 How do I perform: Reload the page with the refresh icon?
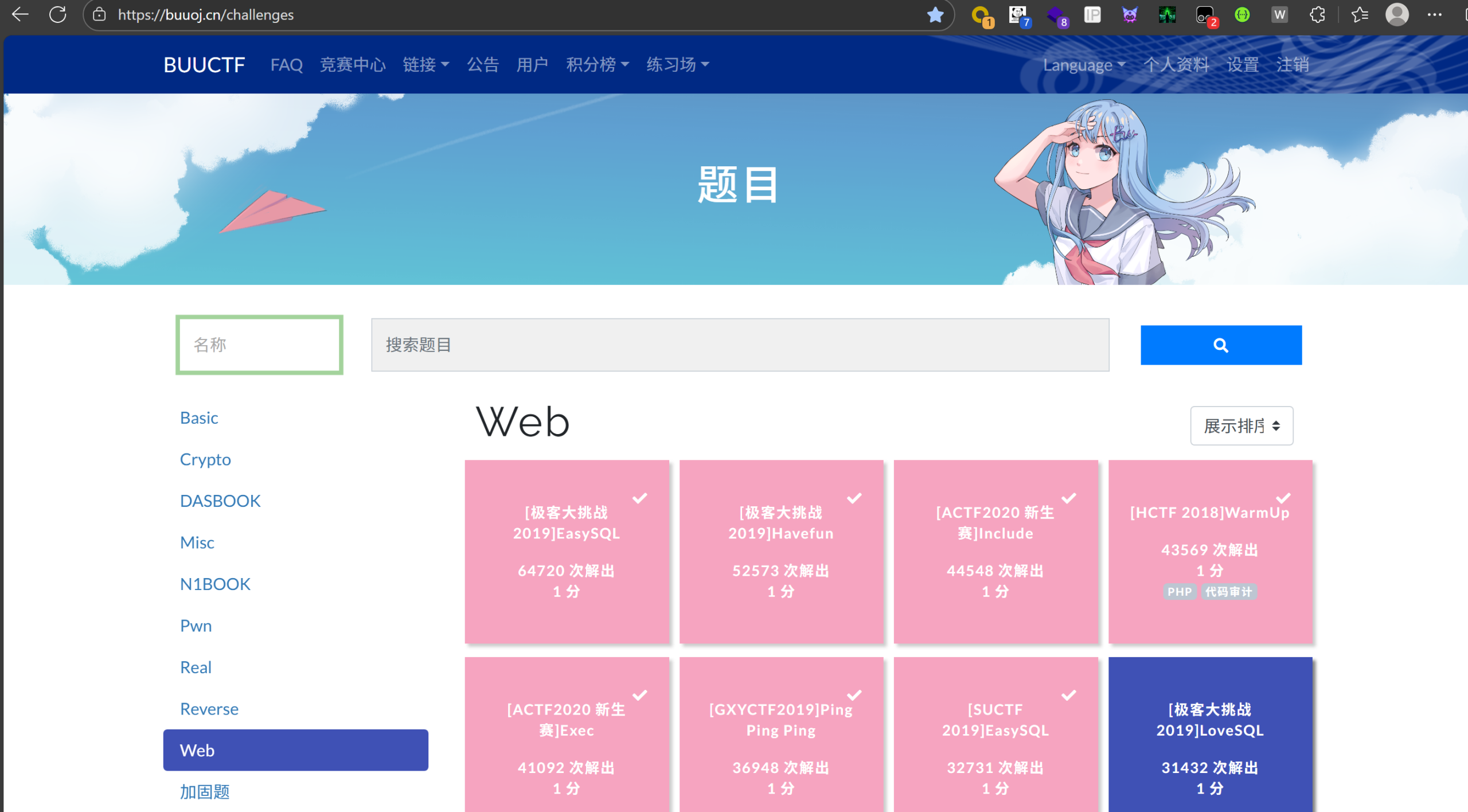(x=58, y=14)
